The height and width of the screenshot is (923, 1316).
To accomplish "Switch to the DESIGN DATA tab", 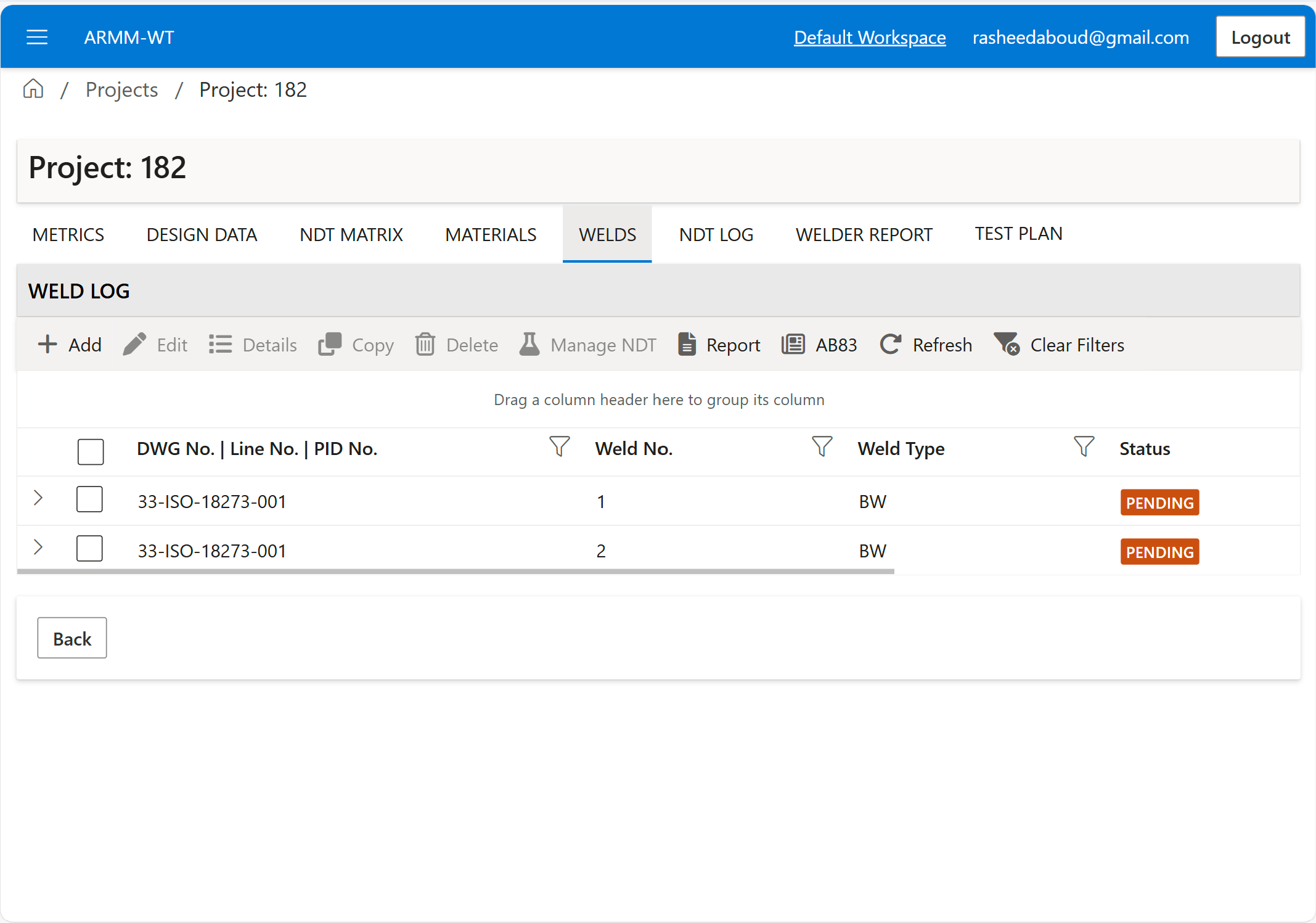I will [202, 235].
